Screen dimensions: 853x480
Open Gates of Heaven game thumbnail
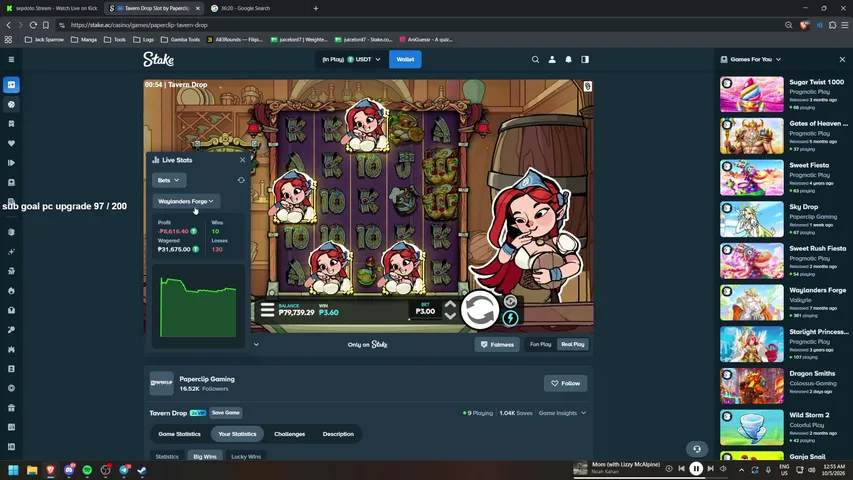pos(752,136)
